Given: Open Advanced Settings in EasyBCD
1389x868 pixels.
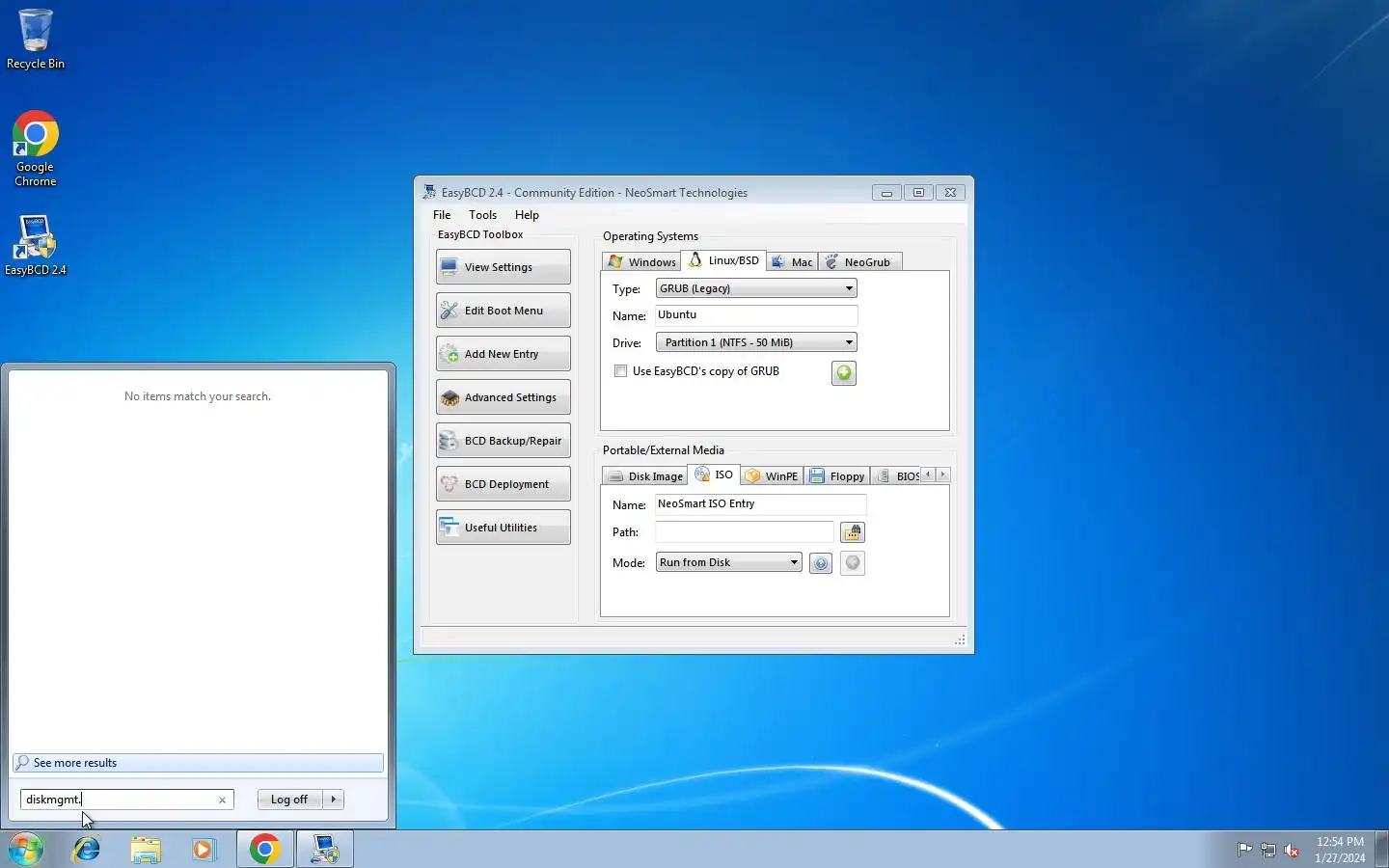Looking at the screenshot, I should [503, 397].
